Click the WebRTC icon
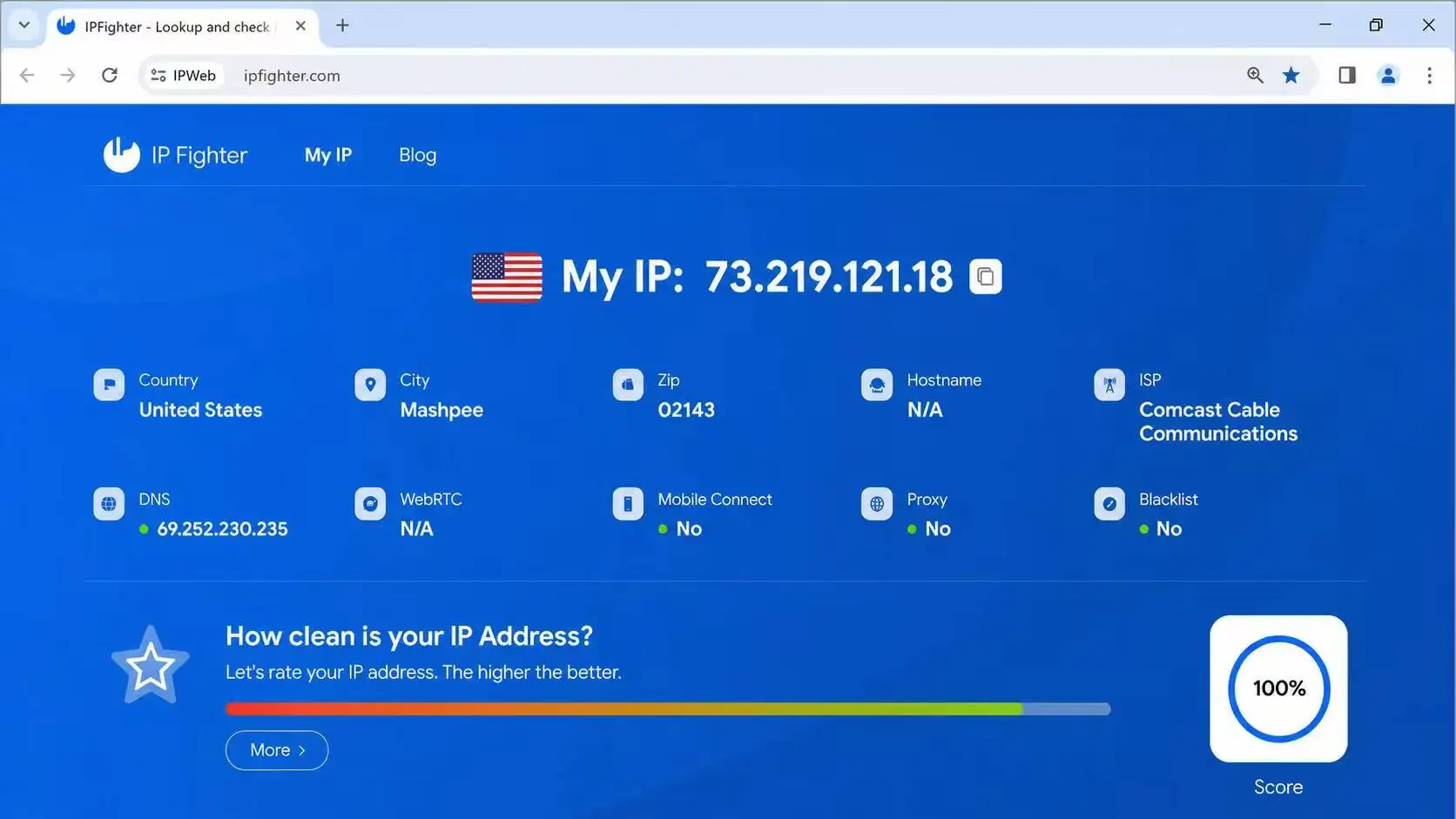Viewport: 1456px width, 819px height. pyautogui.click(x=370, y=504)
